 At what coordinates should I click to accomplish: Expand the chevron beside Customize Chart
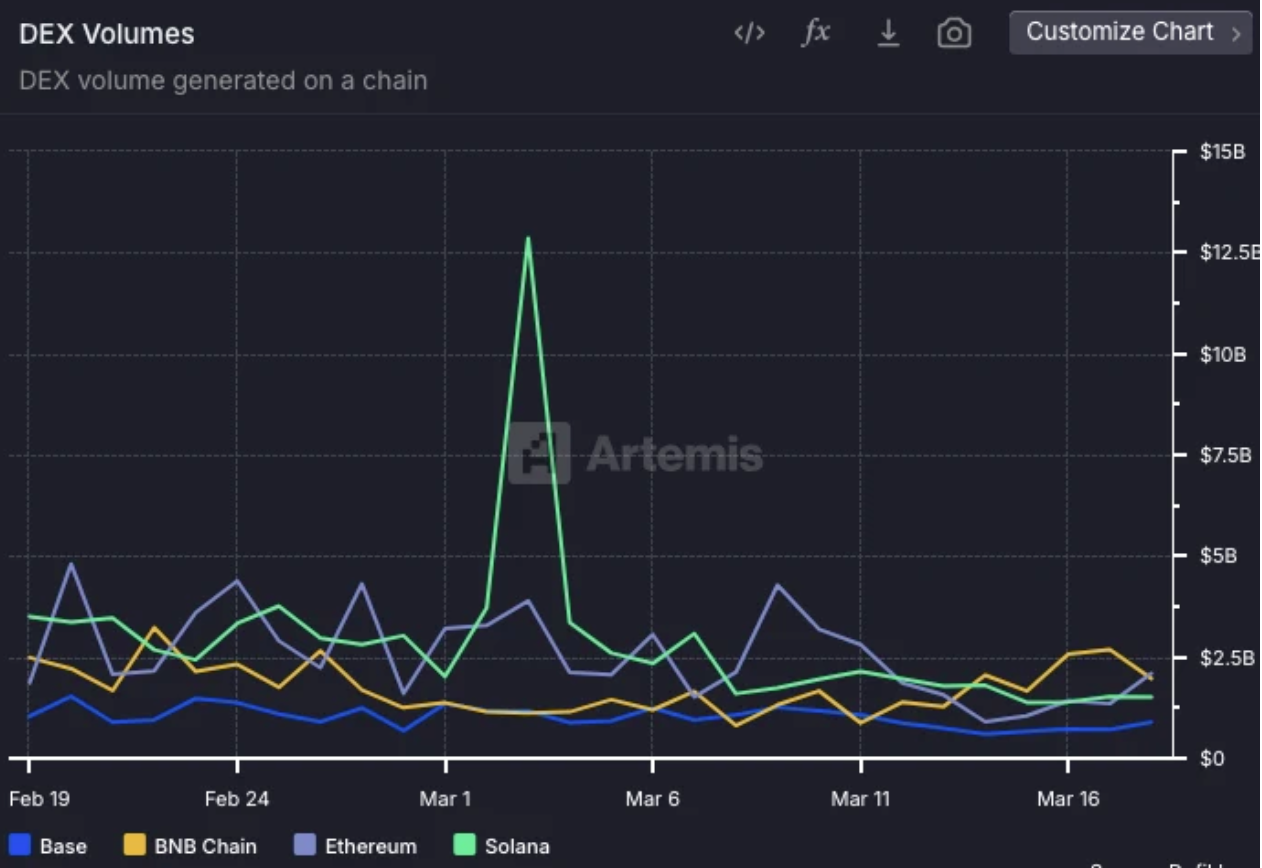coord(1236,34)
